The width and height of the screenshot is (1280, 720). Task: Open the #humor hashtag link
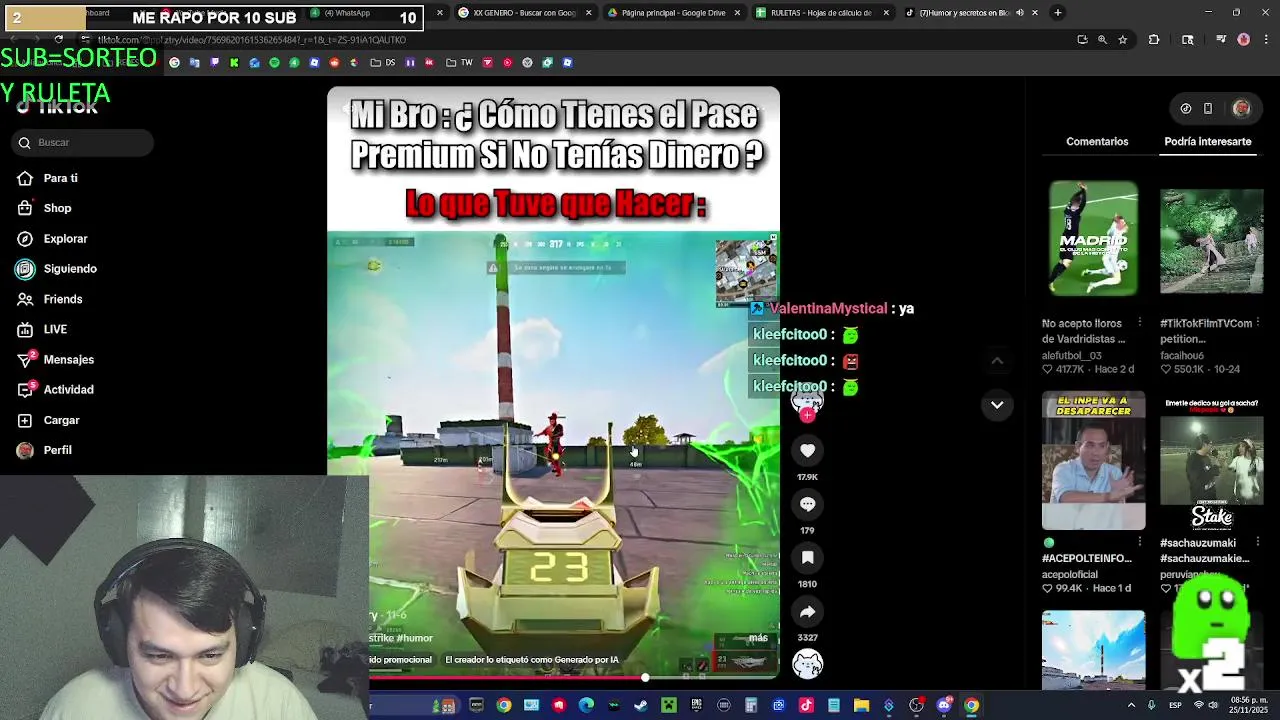414,638
